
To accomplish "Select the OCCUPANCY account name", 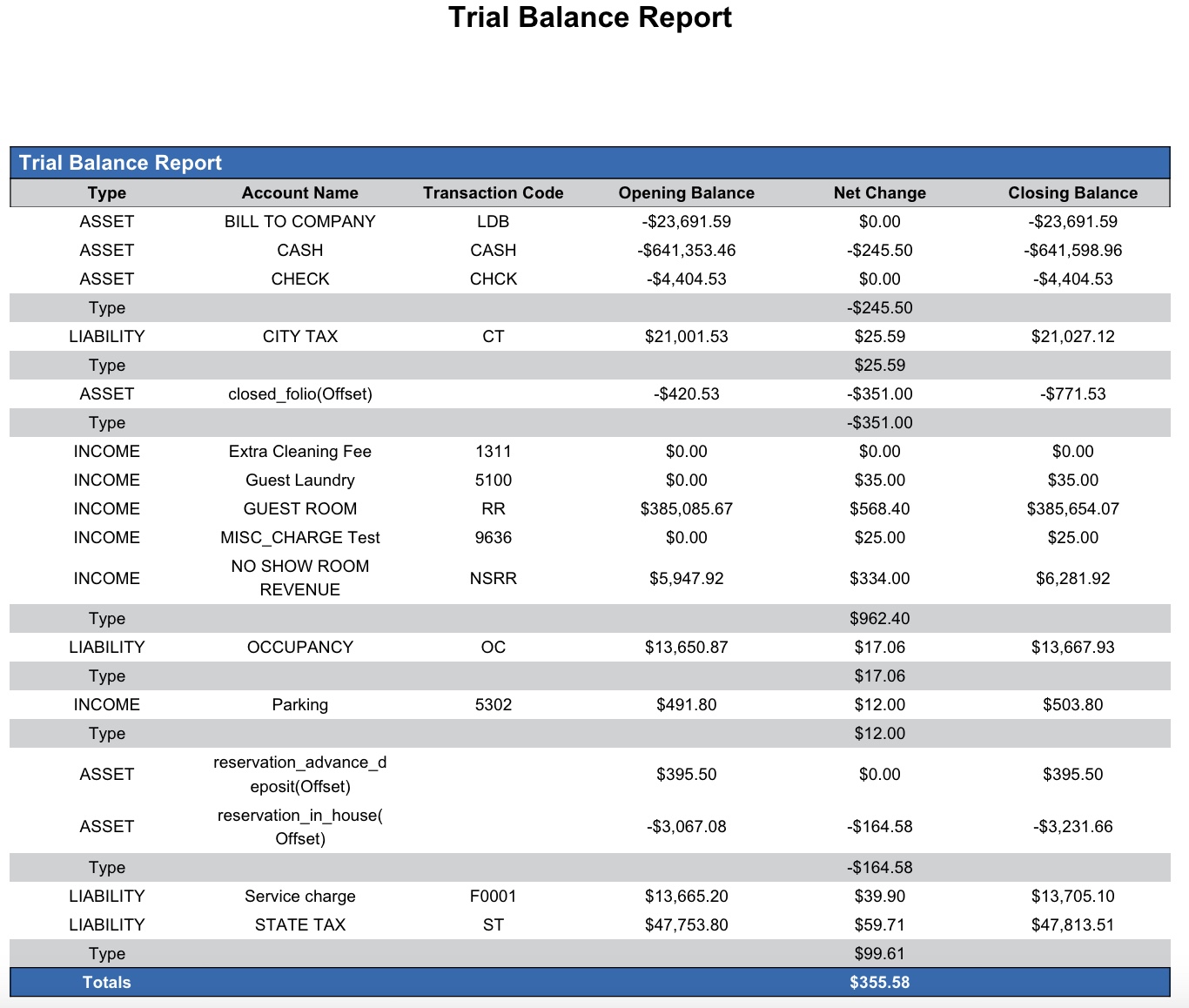I will pyautogui.click(x=299, y=648).
